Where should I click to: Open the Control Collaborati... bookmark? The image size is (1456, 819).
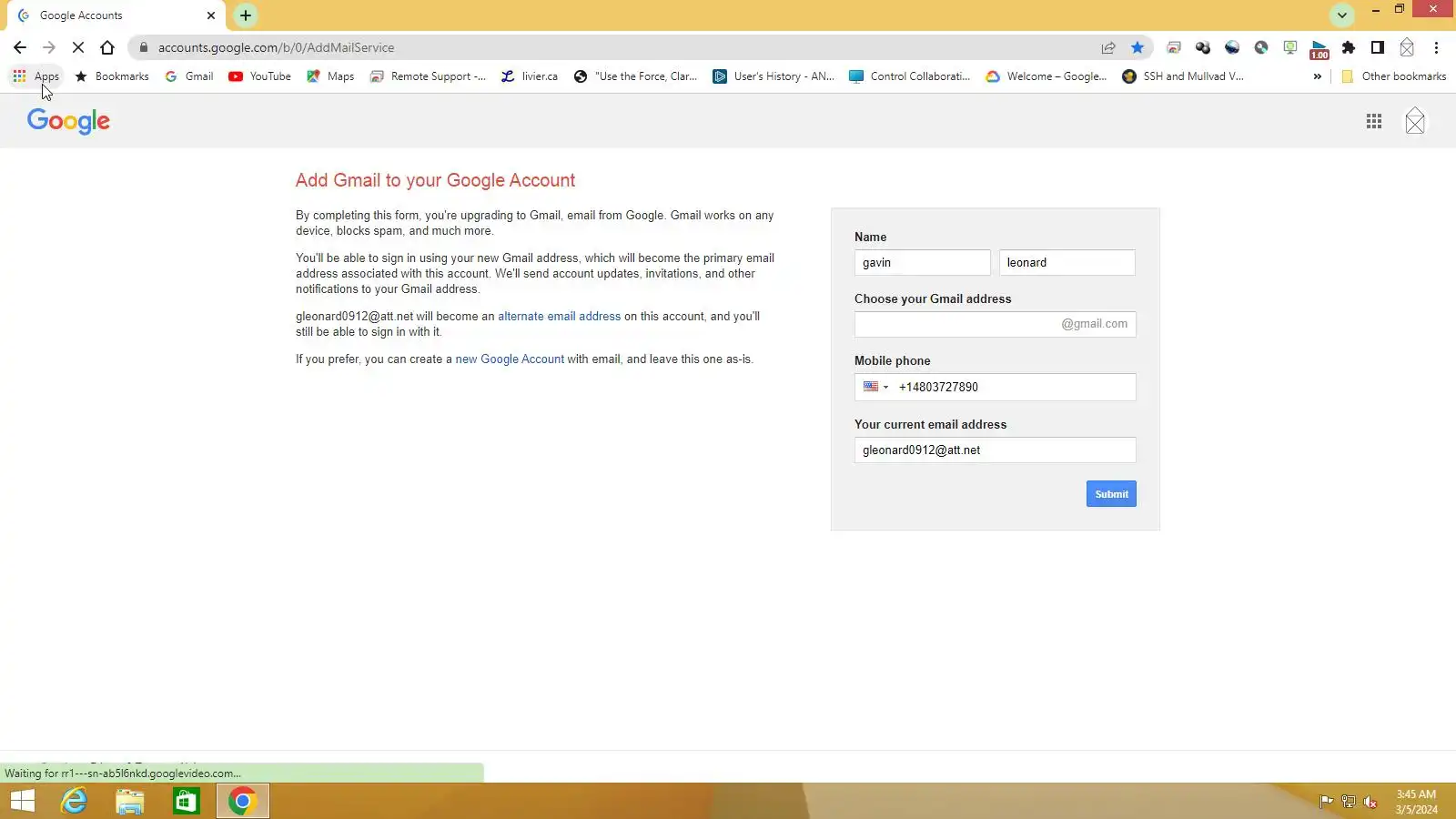tap(910, 76)
